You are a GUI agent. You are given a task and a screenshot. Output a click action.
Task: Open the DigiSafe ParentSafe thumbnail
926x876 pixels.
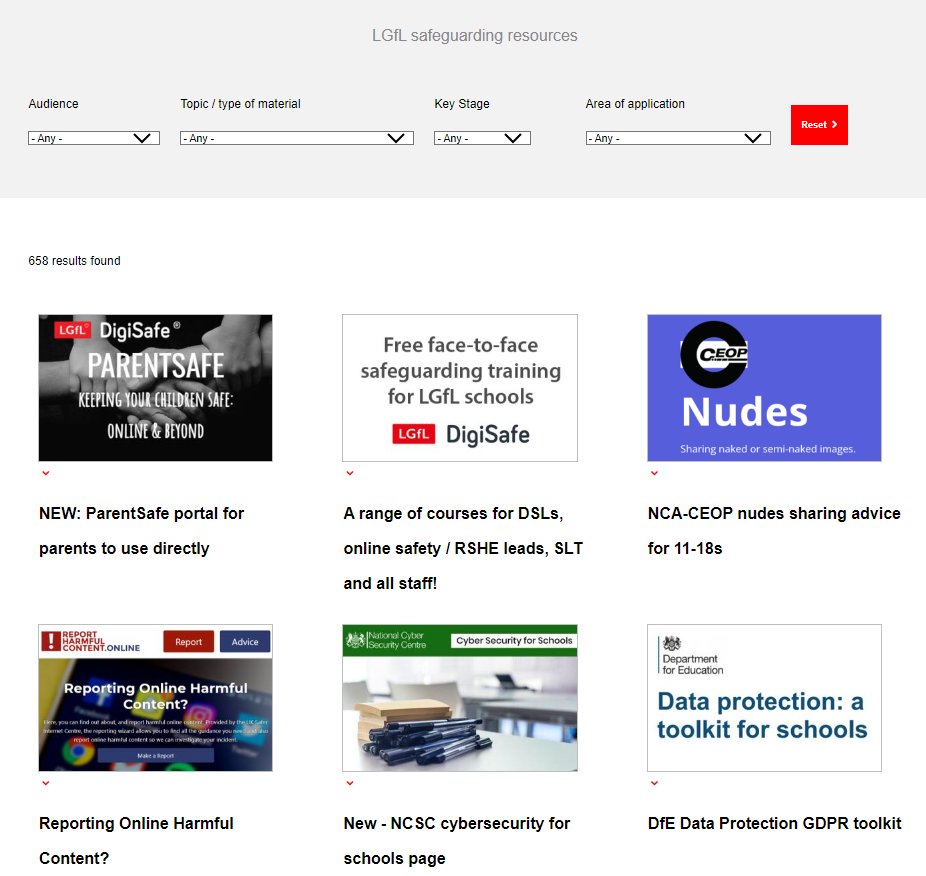[155, 388]
